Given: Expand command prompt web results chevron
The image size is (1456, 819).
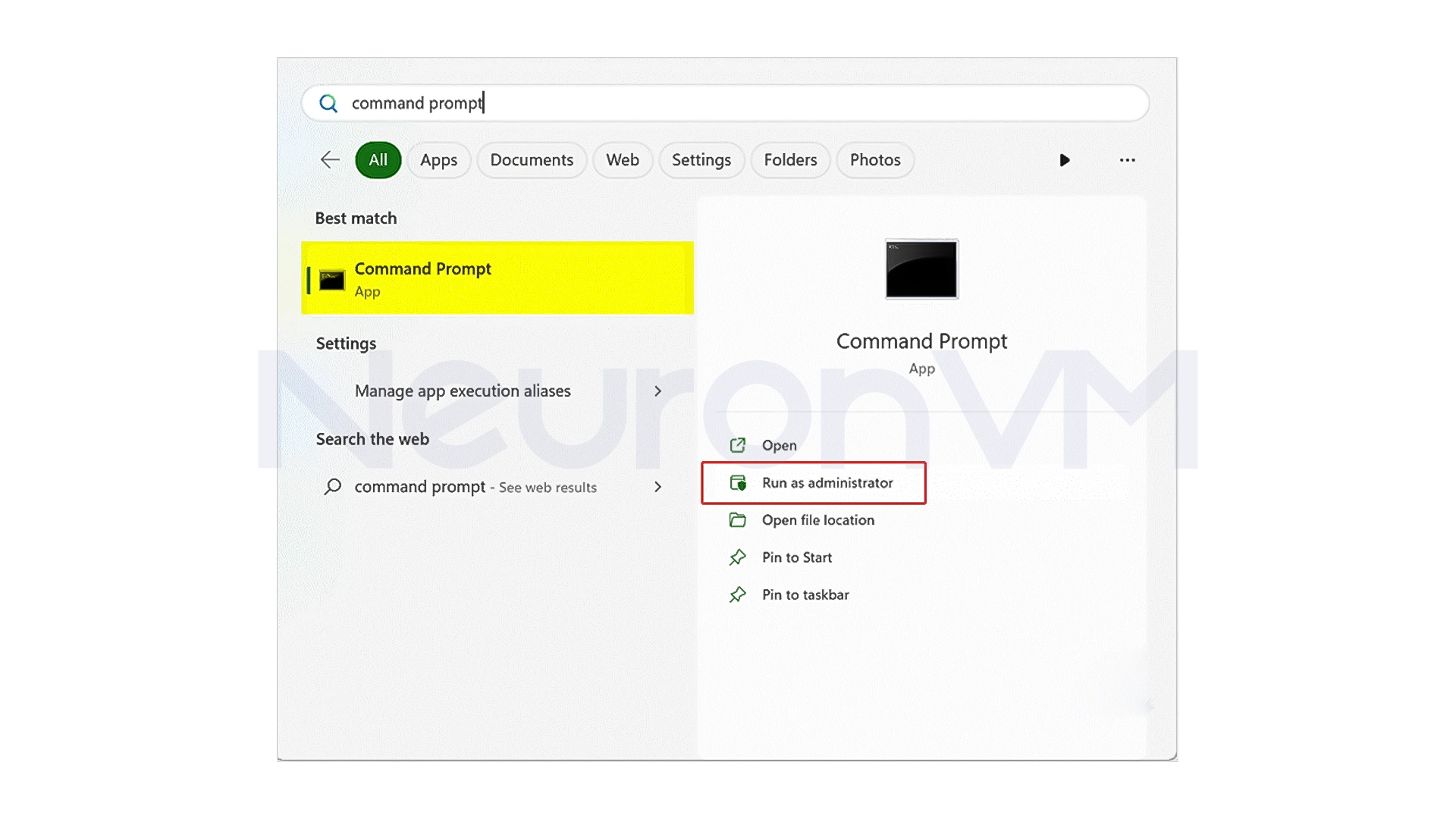Looking at the screenshot, I should (x=657, y=487).
